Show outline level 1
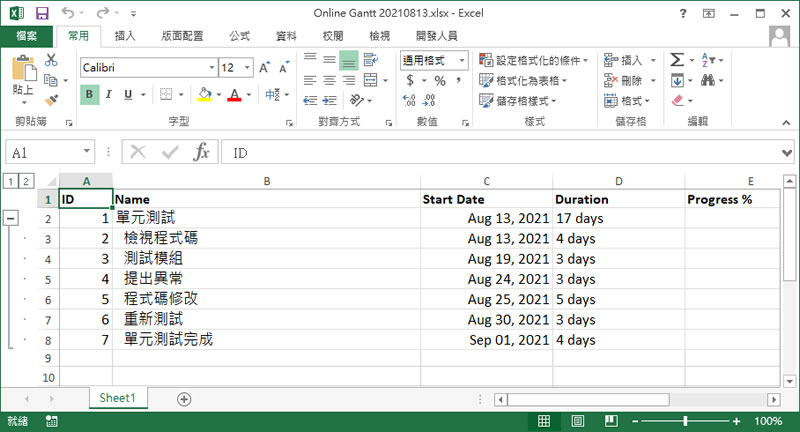Screen dimensions: 800x432 pyautogui.click(x=10, y=181)
